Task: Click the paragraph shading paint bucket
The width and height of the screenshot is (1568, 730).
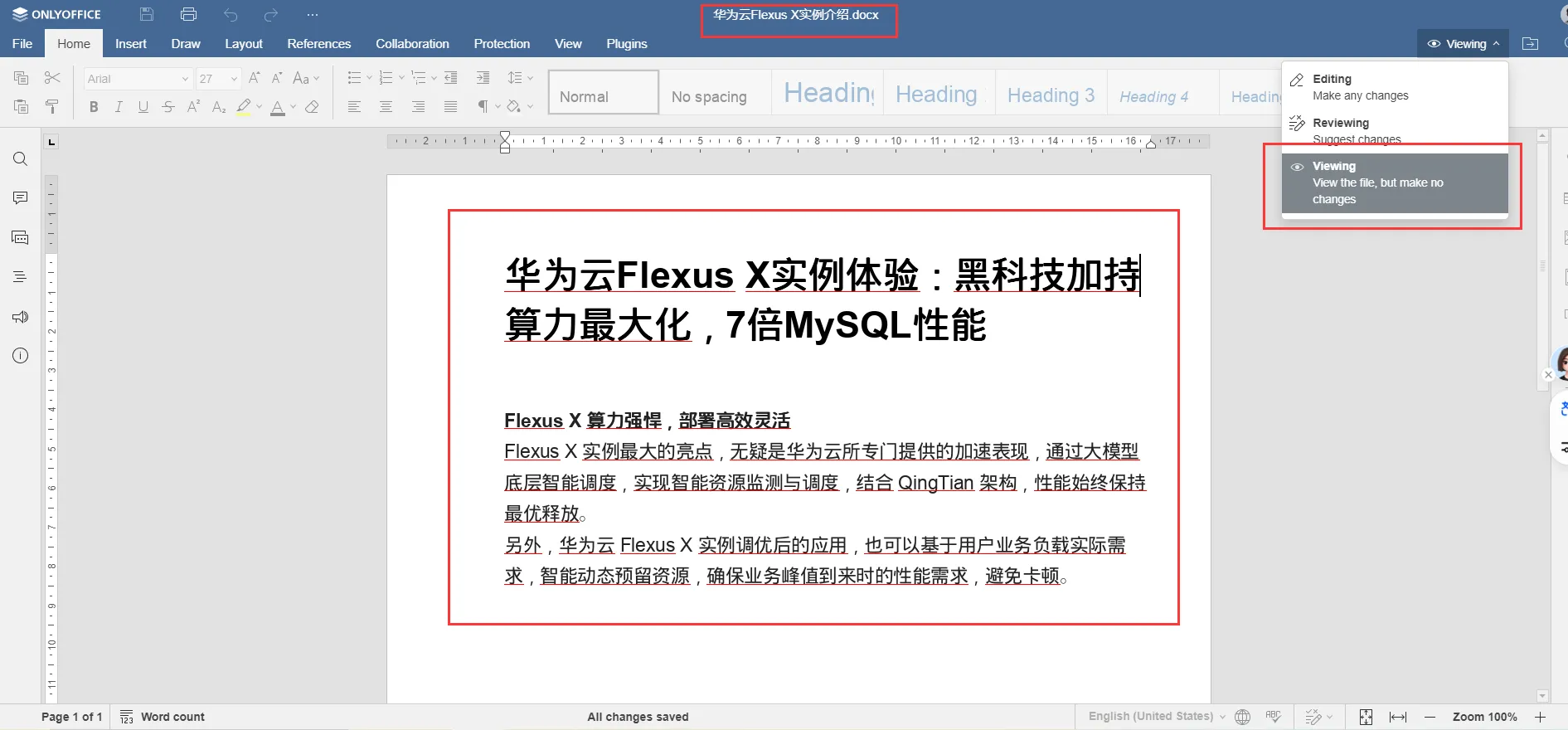Action: pos(514,106)
